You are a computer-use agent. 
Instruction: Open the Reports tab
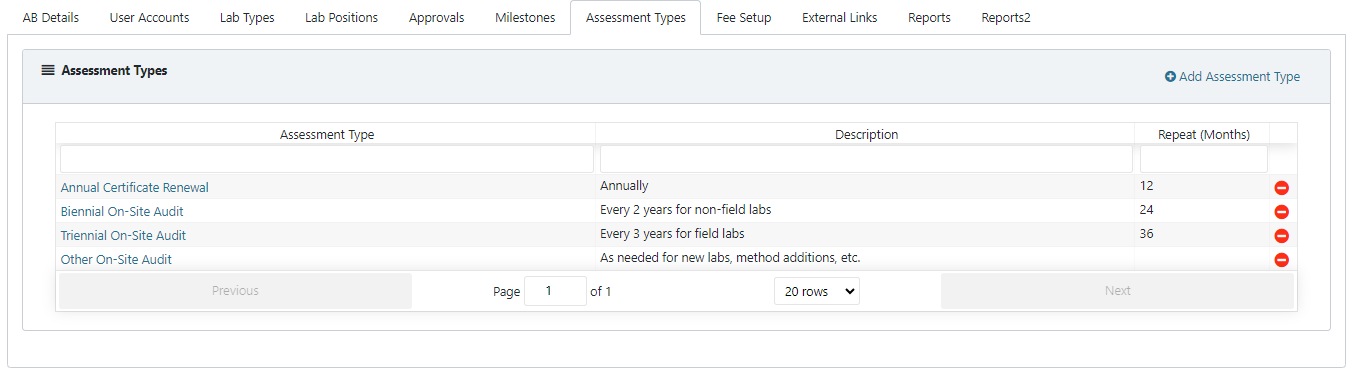pyautogui.click(x=929, y=18)
